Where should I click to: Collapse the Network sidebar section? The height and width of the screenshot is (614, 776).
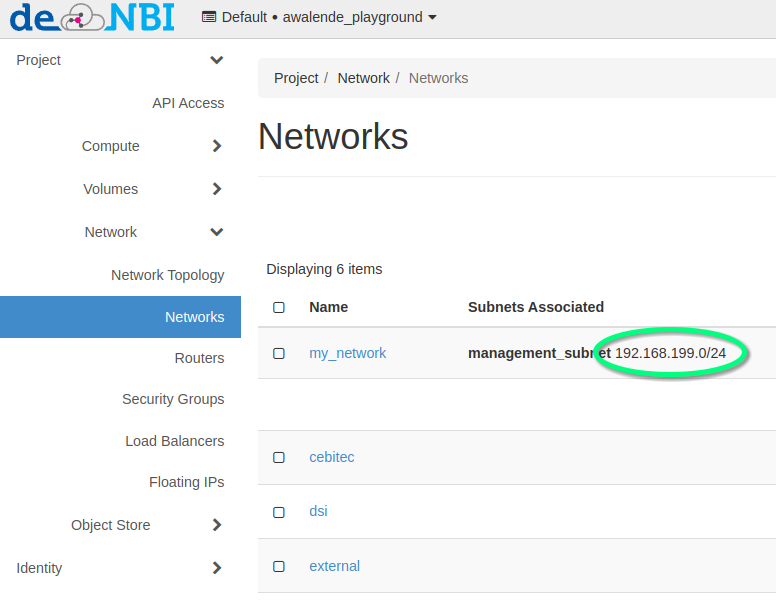click(x=216, y=232)
